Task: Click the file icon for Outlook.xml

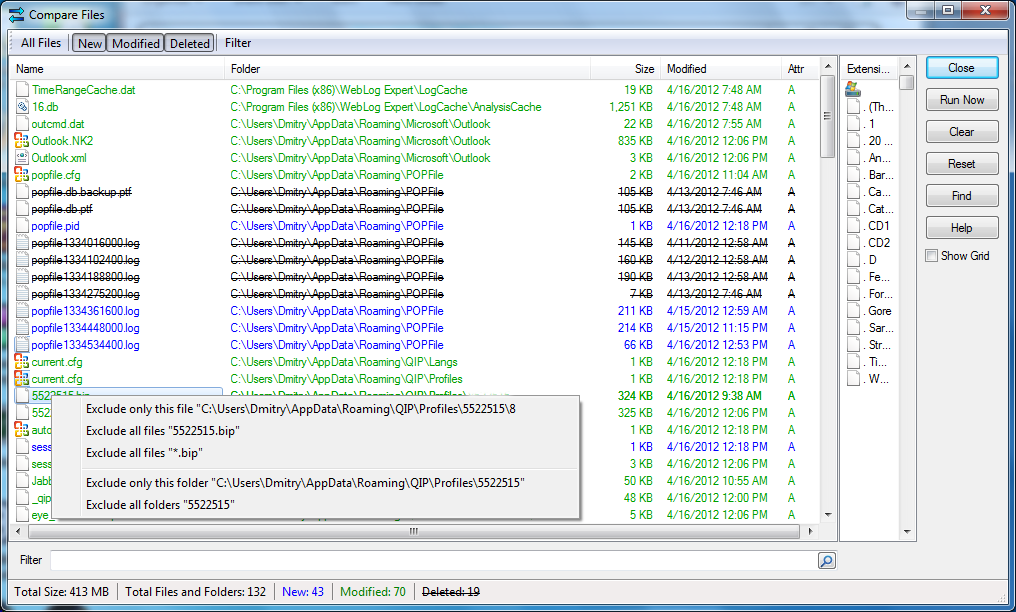Action: tap(22, 157)
